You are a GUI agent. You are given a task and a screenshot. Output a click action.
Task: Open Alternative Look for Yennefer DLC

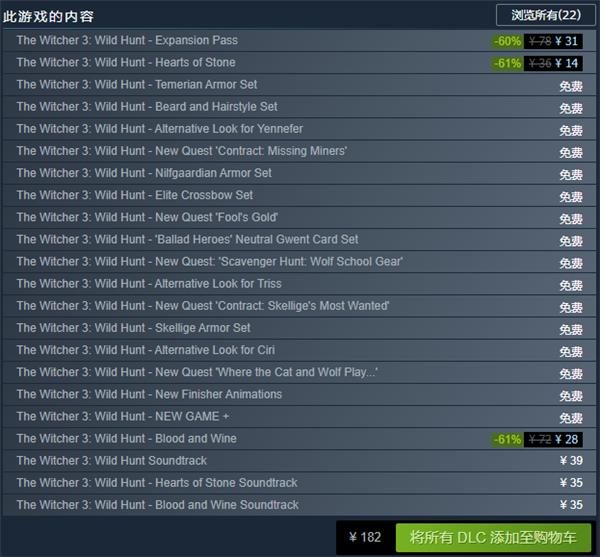pyautogui.click(x=299, y=129)
